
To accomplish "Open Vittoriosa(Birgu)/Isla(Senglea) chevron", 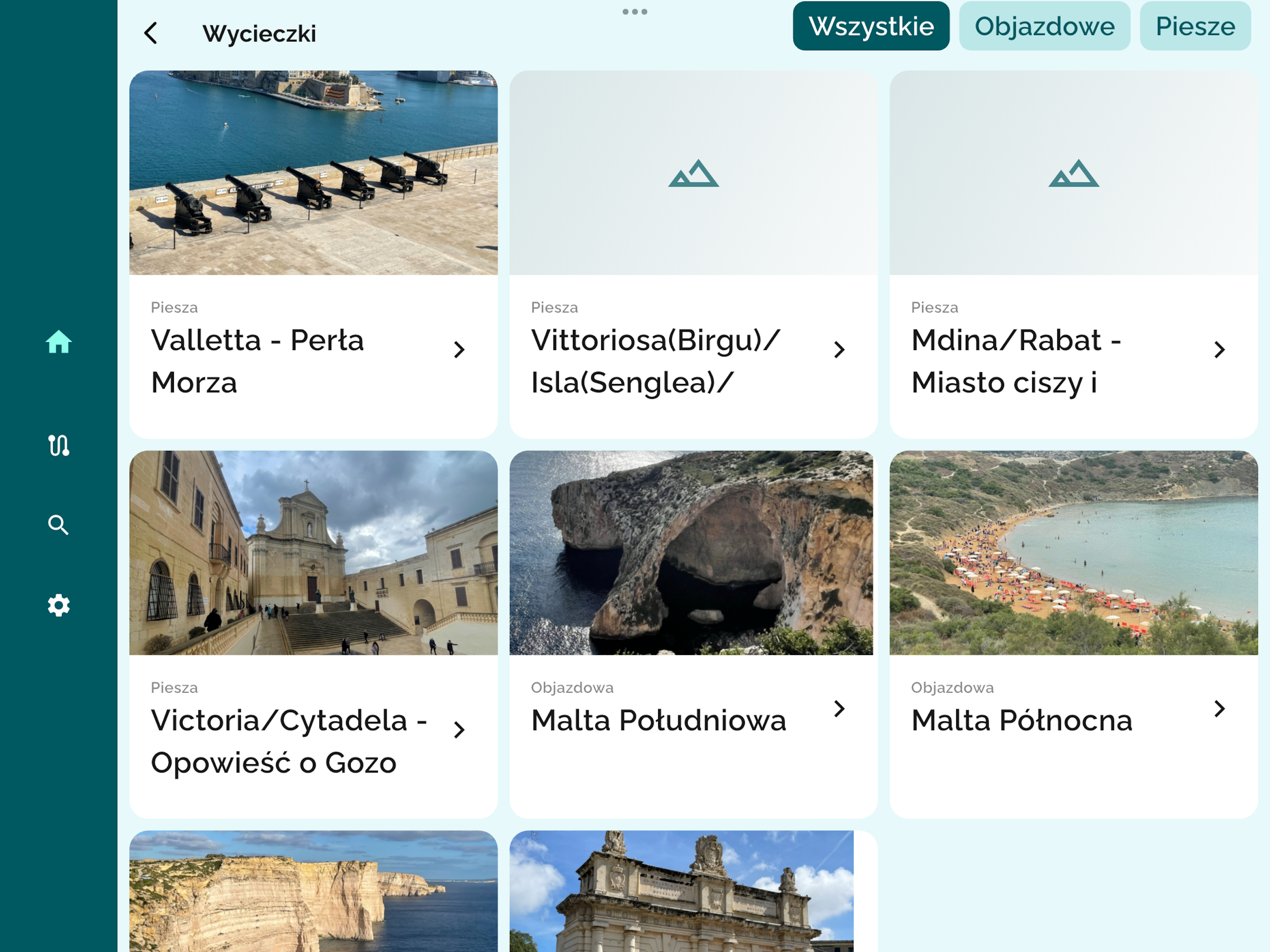I will pyautogui.click(x=839, y=350).
